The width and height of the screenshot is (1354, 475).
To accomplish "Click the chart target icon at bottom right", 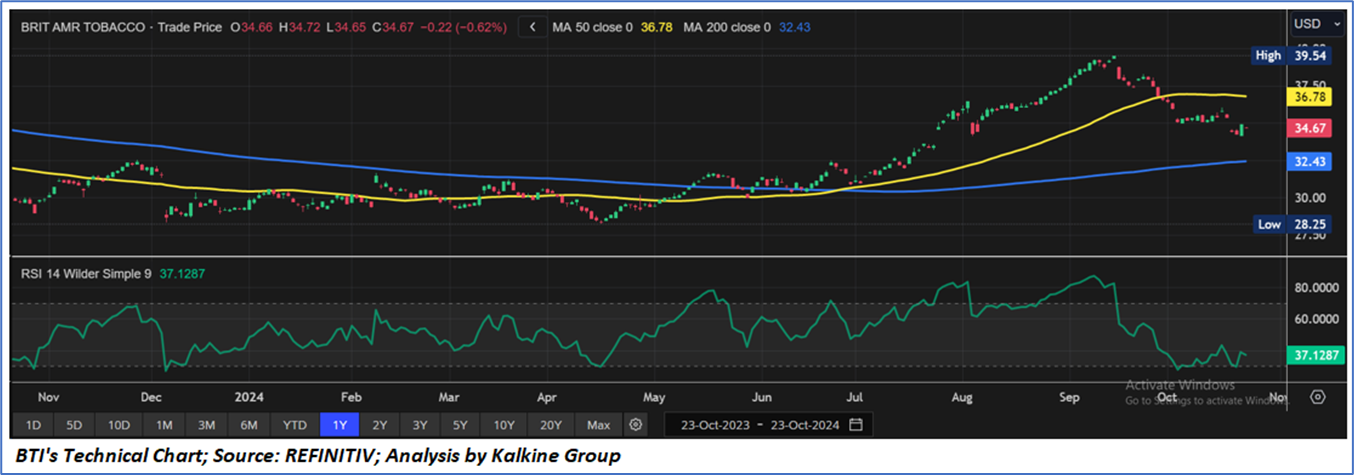I will (x=1317, y=397).
